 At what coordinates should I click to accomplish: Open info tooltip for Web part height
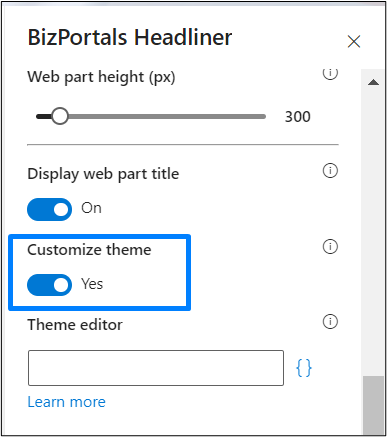[x=330, y=73]
